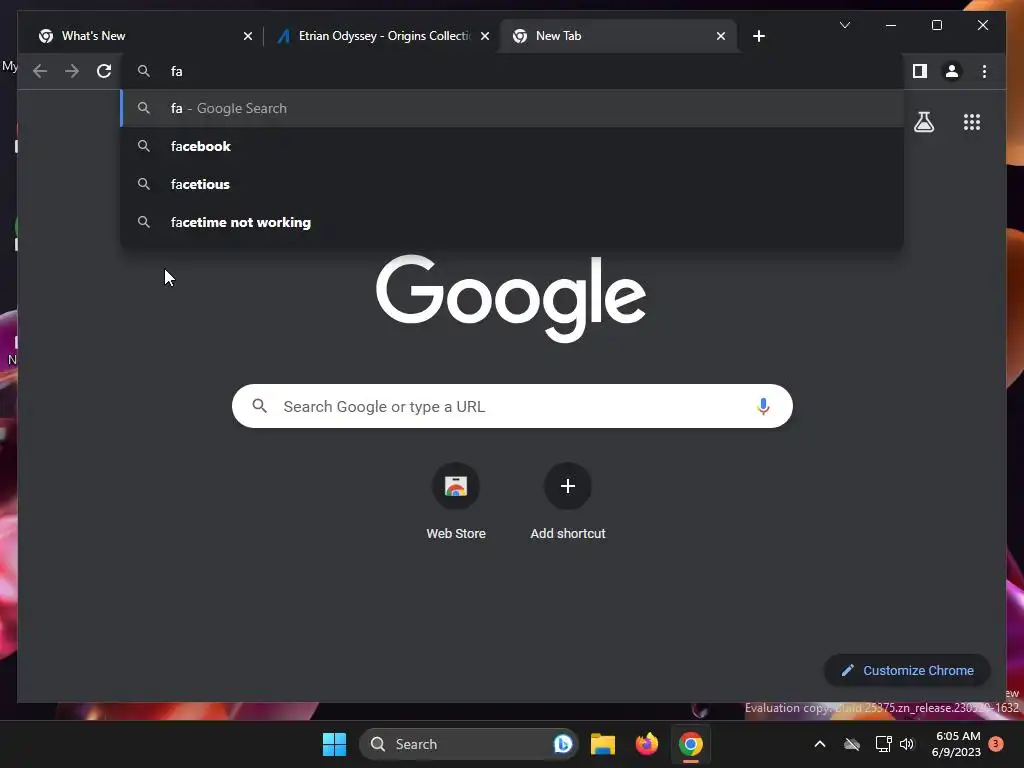This screenshot has width=1024, height=768.
Task: Select the New Tab tab
Action: click(618, 36)
